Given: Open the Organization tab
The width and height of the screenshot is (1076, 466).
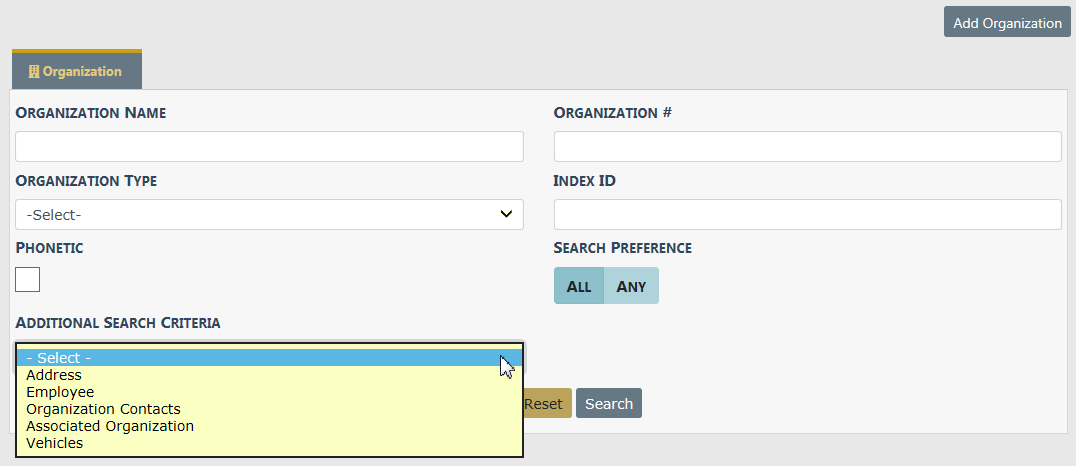Looking at the screenshot, I should click(77, 72).
